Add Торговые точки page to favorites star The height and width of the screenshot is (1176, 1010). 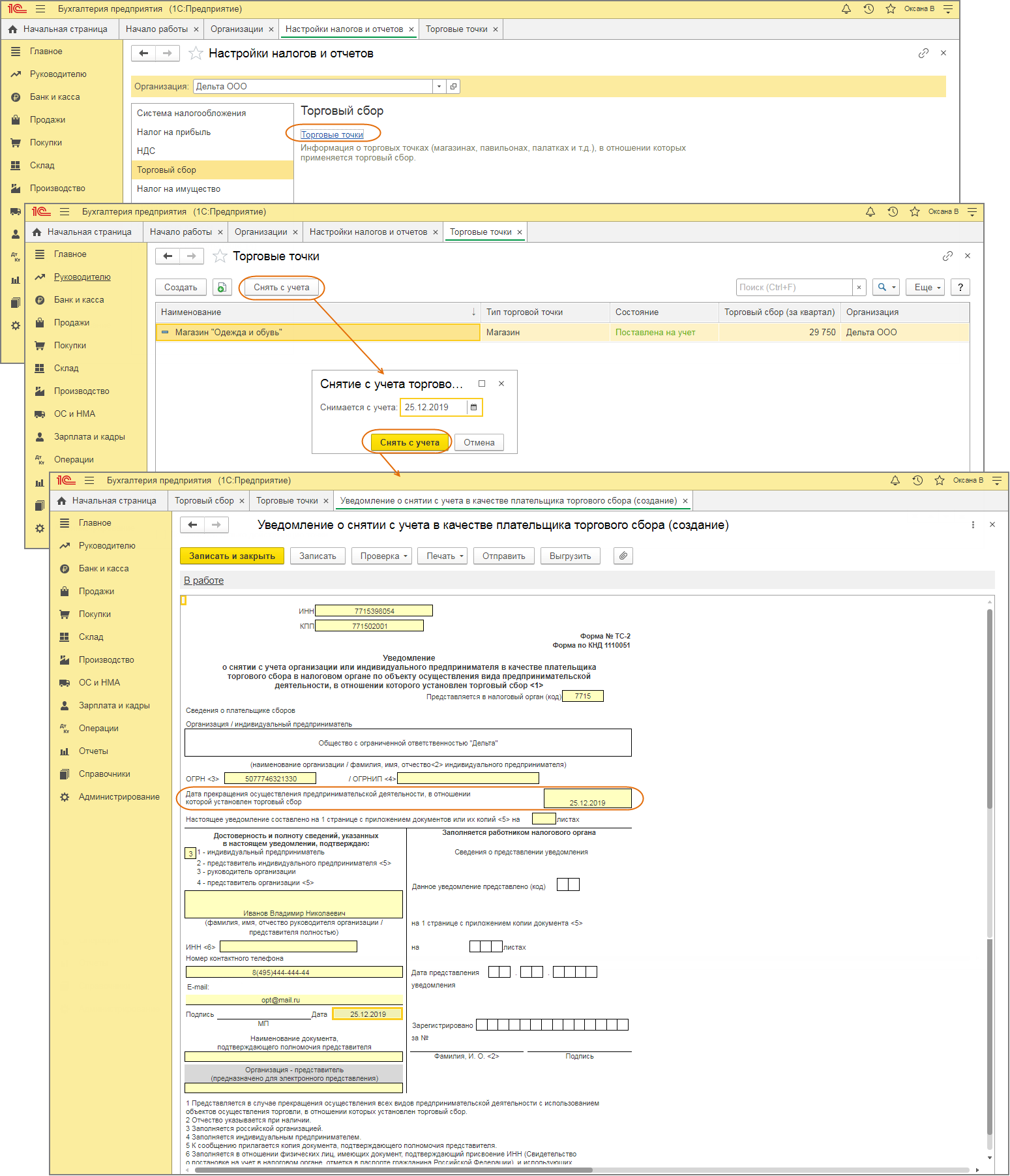pyautogui.click(x=220, y=256)
